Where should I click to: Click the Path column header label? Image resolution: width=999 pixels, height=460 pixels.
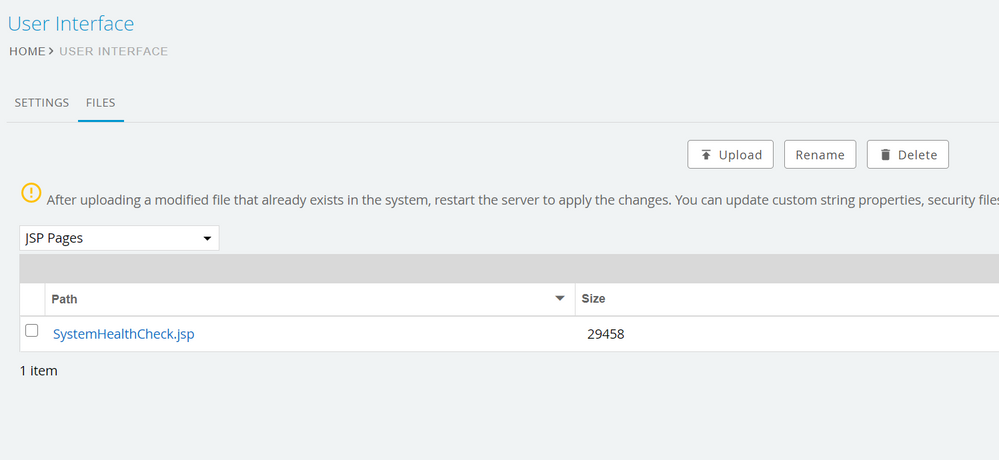pyautogui.click(x=64, y=299)
